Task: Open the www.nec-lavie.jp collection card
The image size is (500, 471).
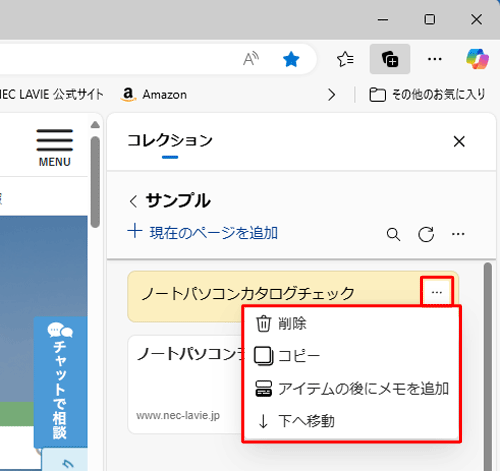Action: (x=186, y=384)
